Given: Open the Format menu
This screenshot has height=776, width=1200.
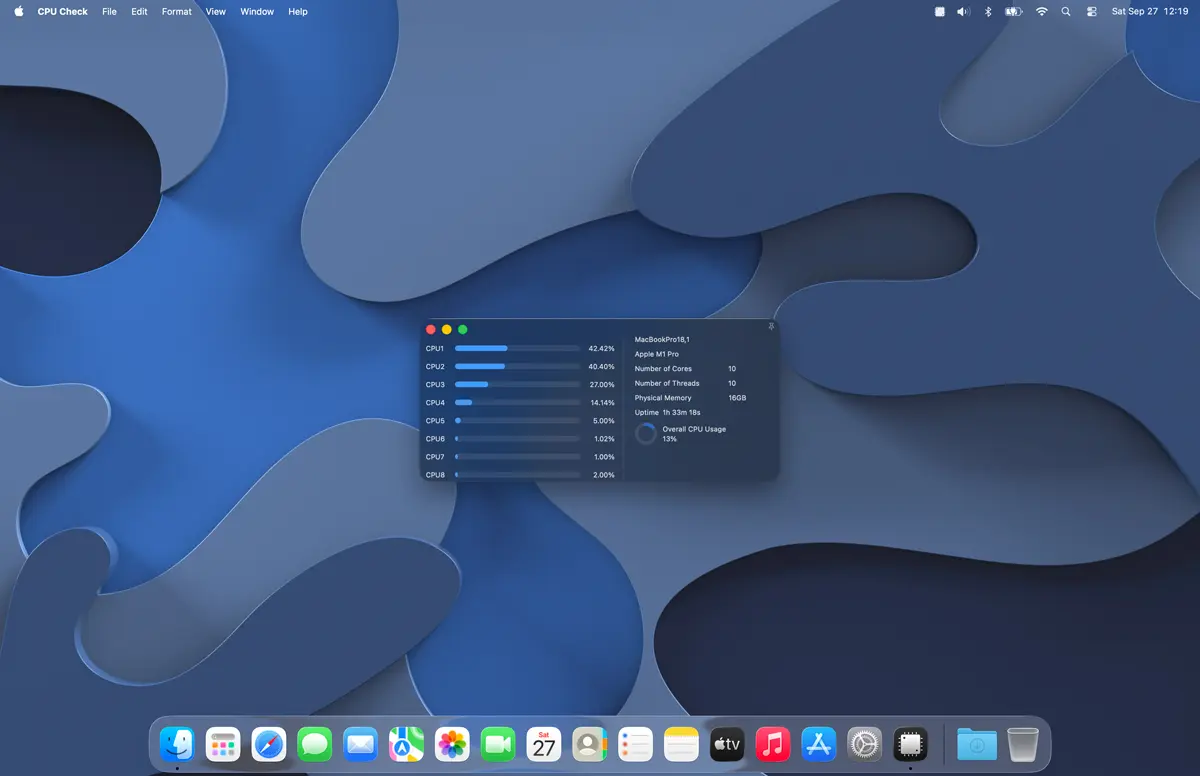Looking at the screenshot, I should coord(177,12).
